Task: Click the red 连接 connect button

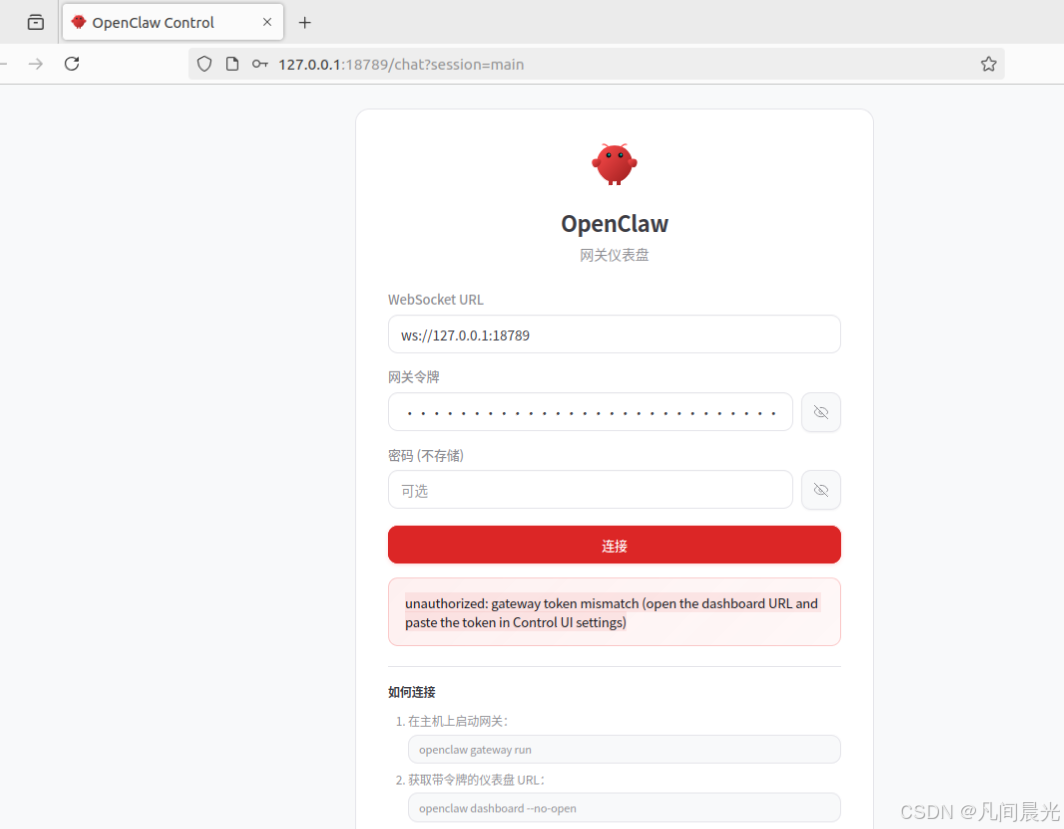Action: [x=614, y=545]
